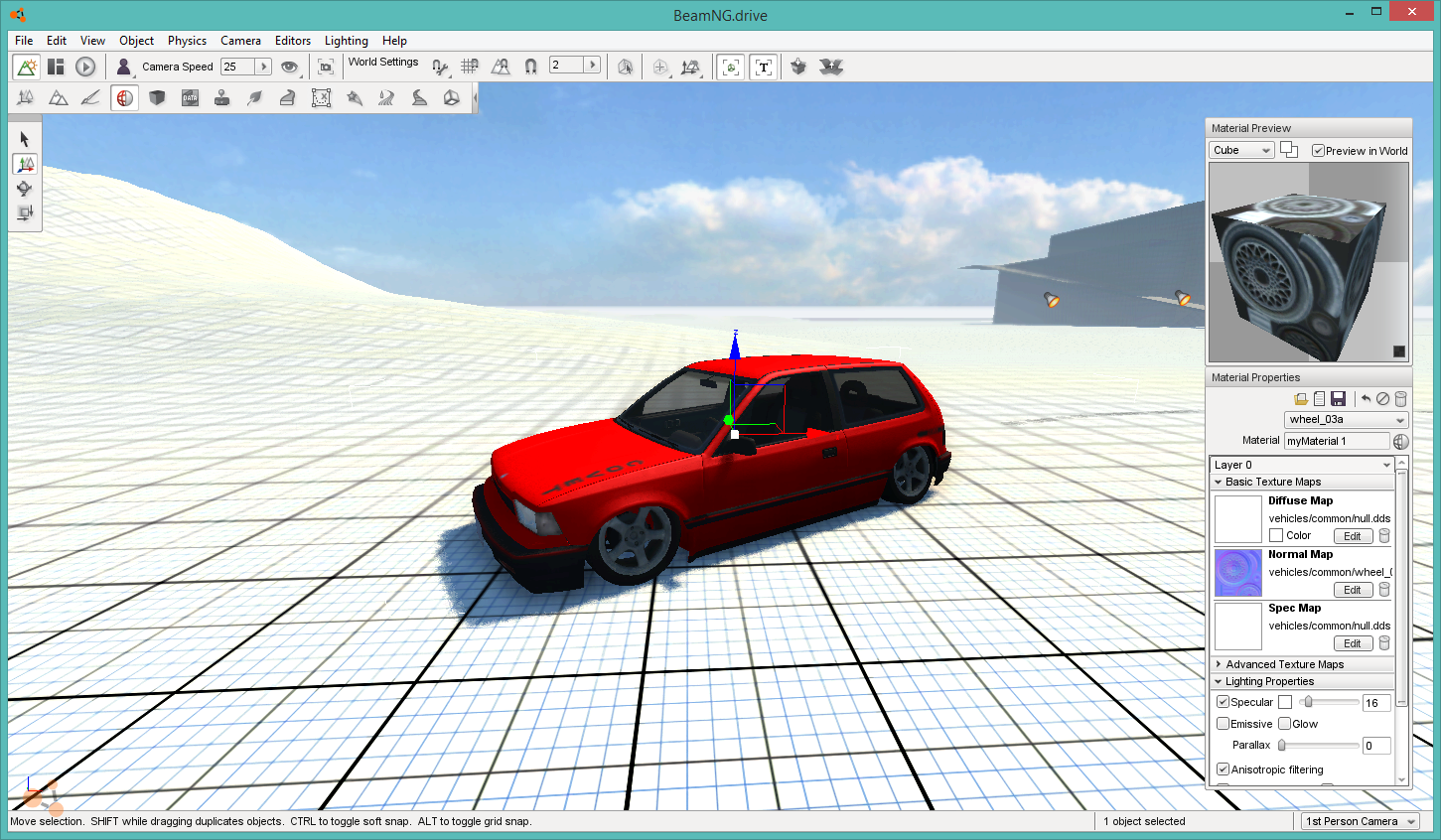1441x840 pixels.
Task: Open the Editors menu
Action: (293, 41)
